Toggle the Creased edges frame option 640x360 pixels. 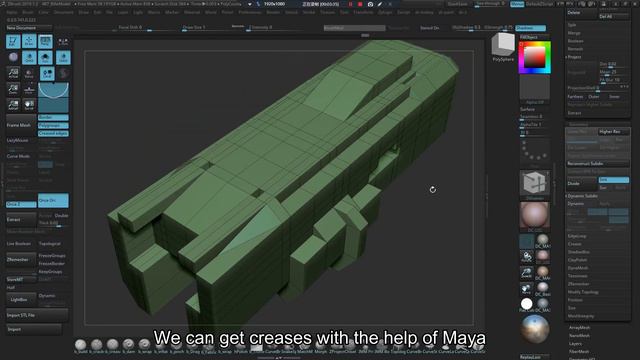(53, 133)
